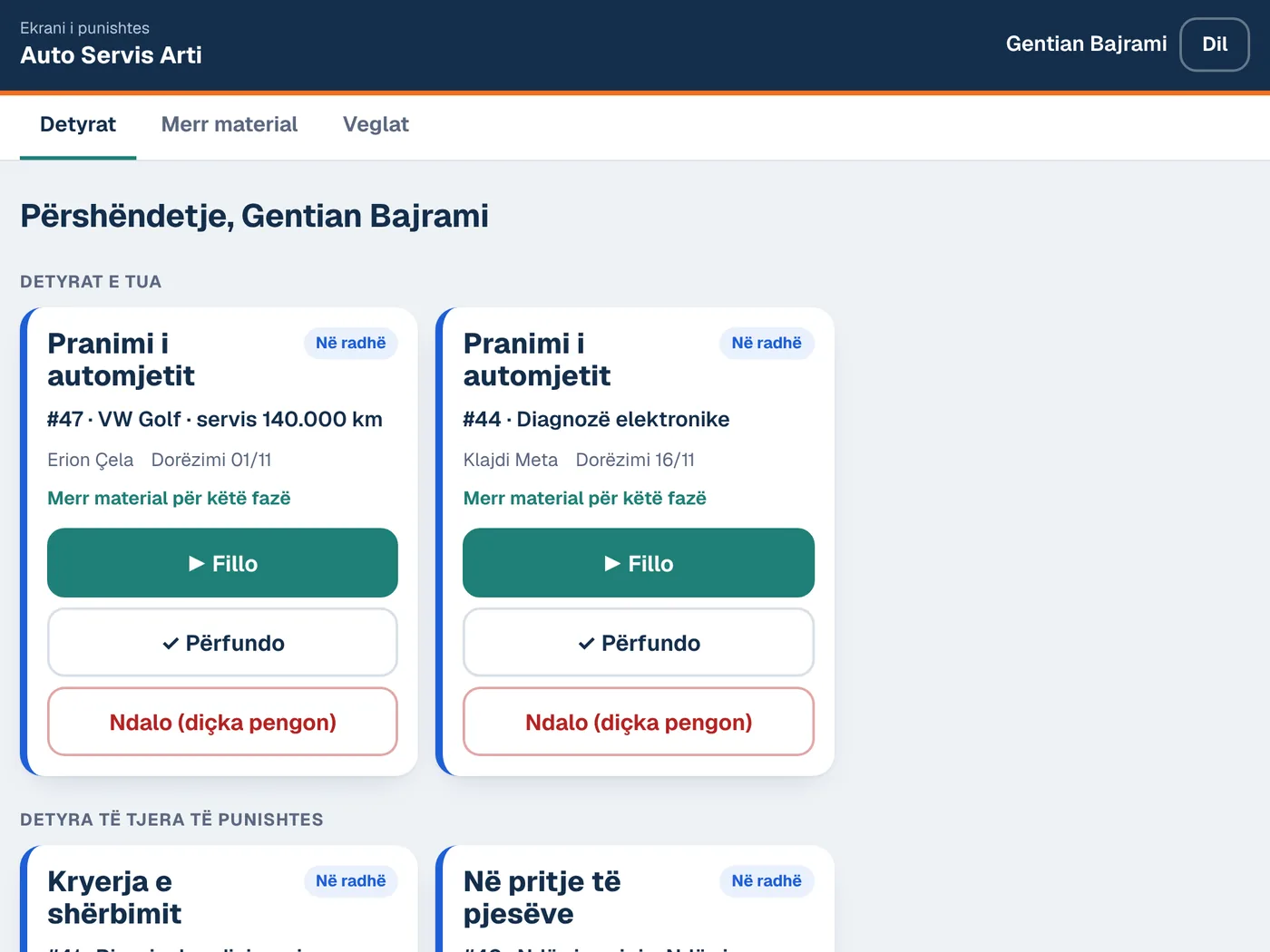
Task: Click 'Ekrani i punishtes' header subtitle
Action: pyautogui.click(x=84, y=28)
